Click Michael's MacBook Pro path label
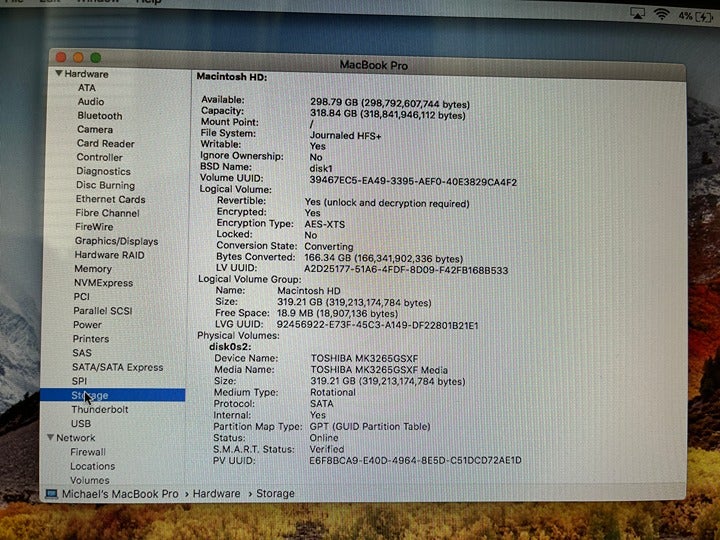This screenshot has width=720, height=540. (x=120, y=494)
